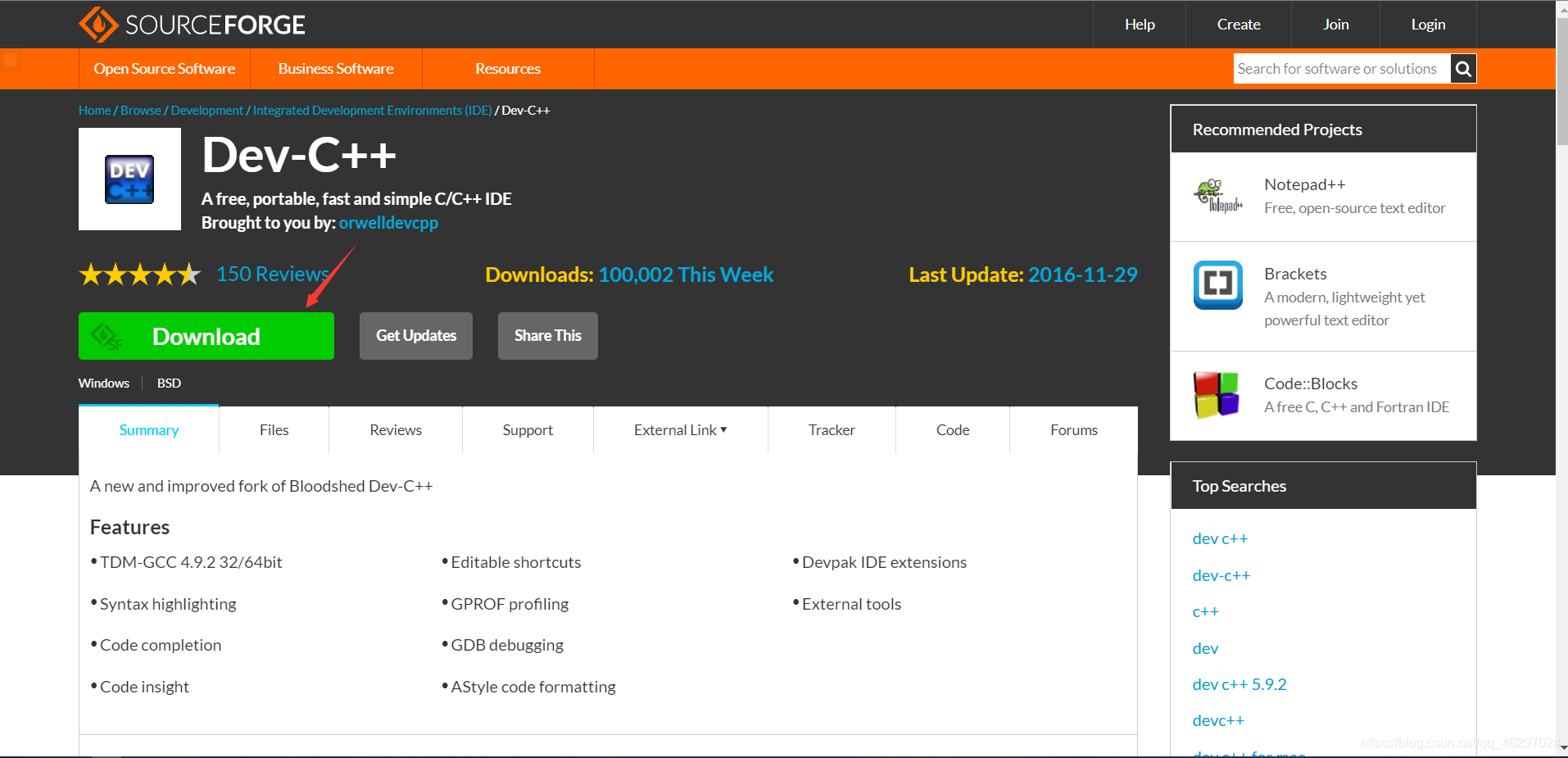This screenshot has width=1568, height=758.
Task: Switch to the Summary tab
Action: click(149, 430)
